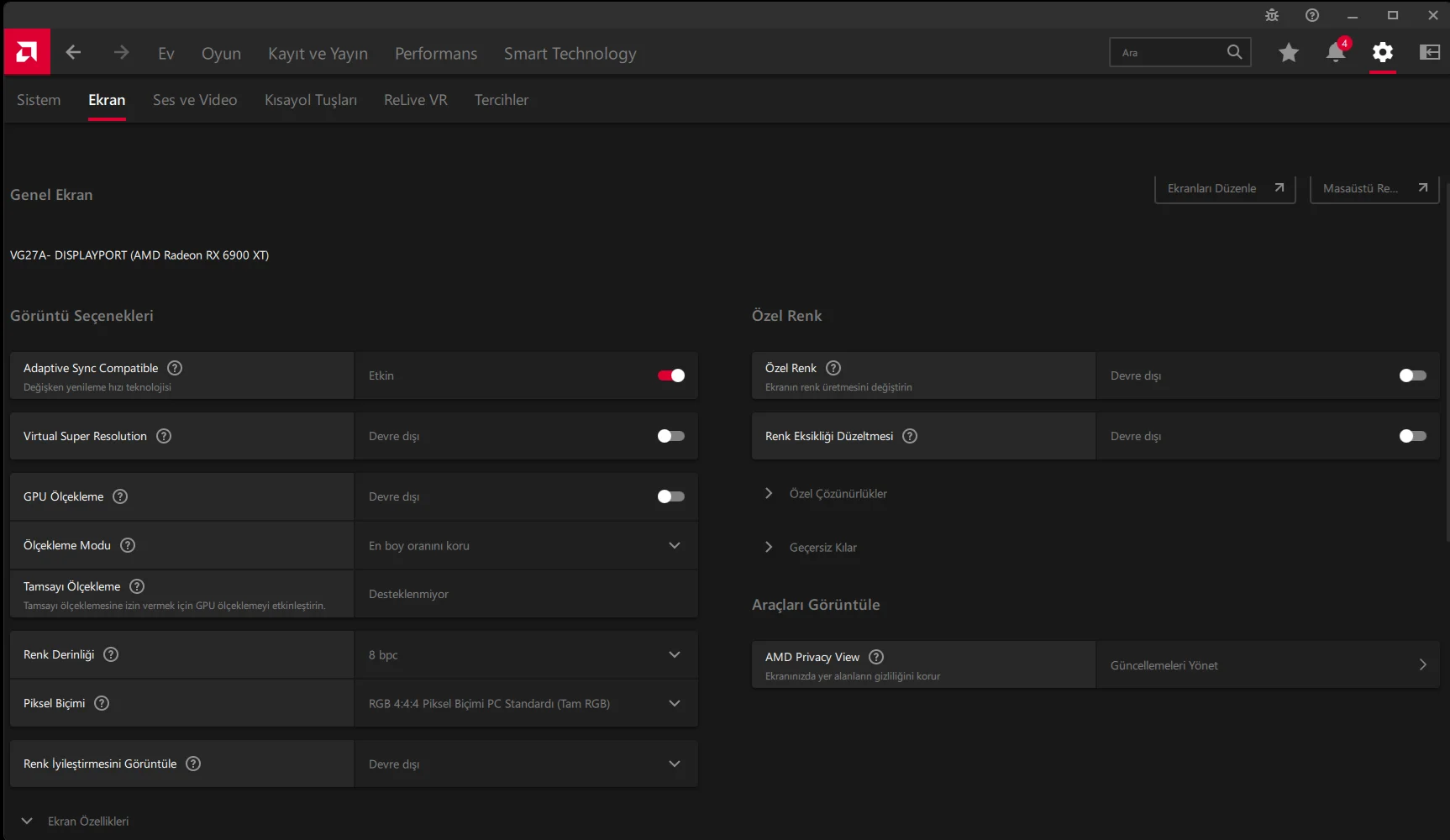Enable the GPU Ölçekleme toggle

[670, 496]
